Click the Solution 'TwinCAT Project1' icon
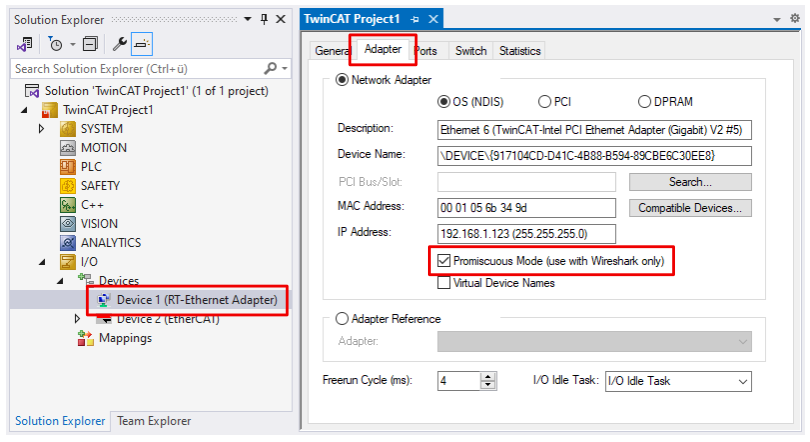810x442 pixels. tap(32, 91)
